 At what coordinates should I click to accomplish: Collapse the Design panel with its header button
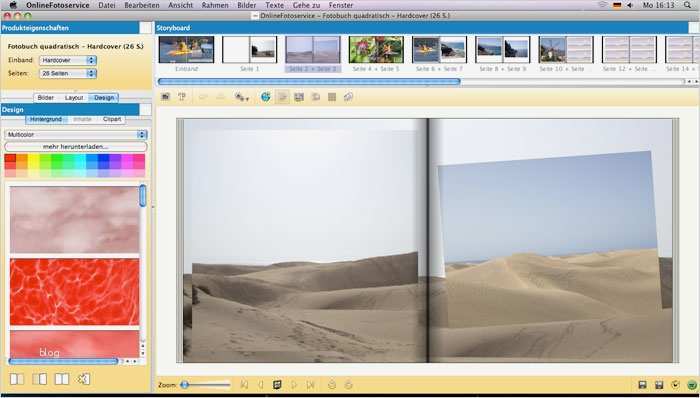coord(146,109)
